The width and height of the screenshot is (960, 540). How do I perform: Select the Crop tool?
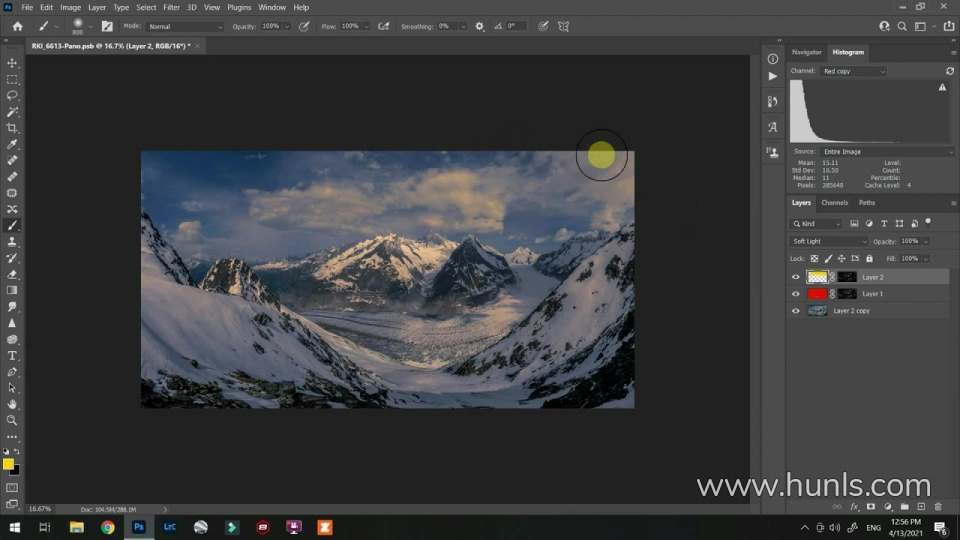click(x=12, y=128)
